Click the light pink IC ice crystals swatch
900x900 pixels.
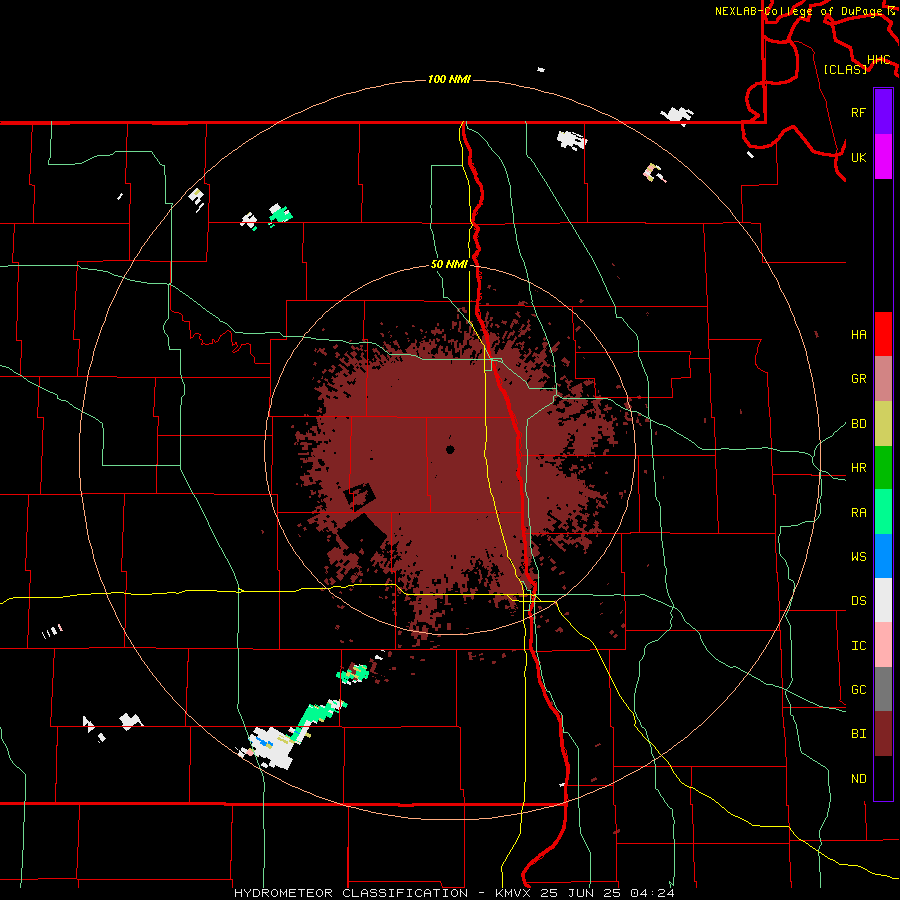pos(883,645)
